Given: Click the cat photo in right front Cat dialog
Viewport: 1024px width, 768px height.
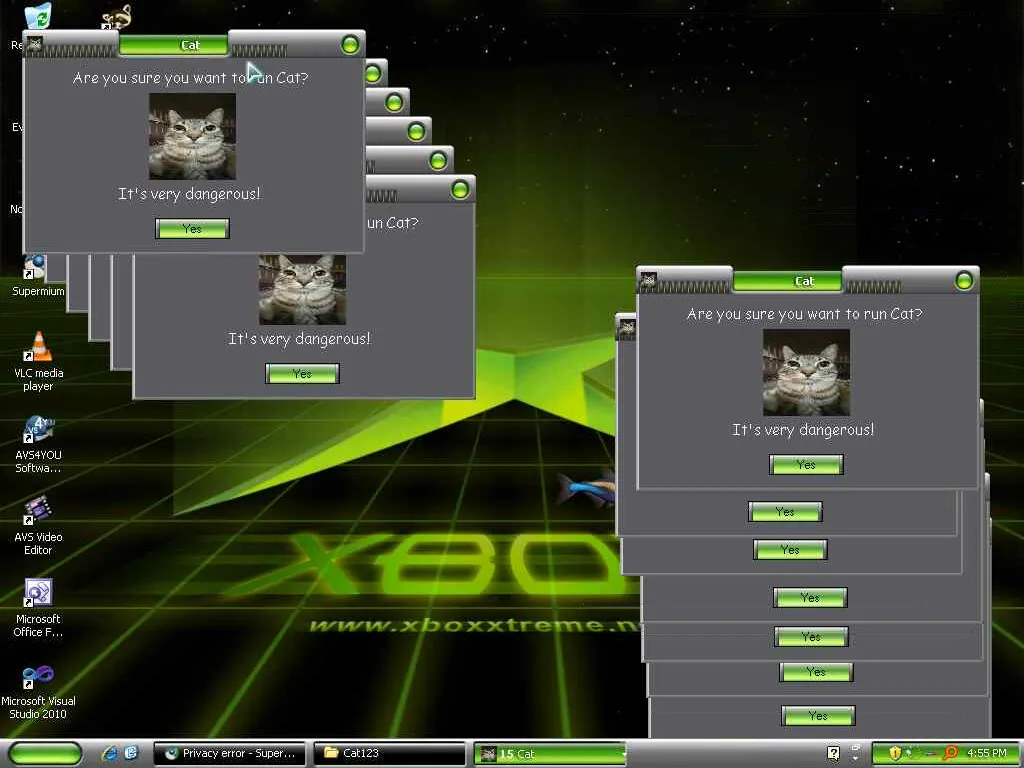Looking at the screenshot, I should pos(806,372).
